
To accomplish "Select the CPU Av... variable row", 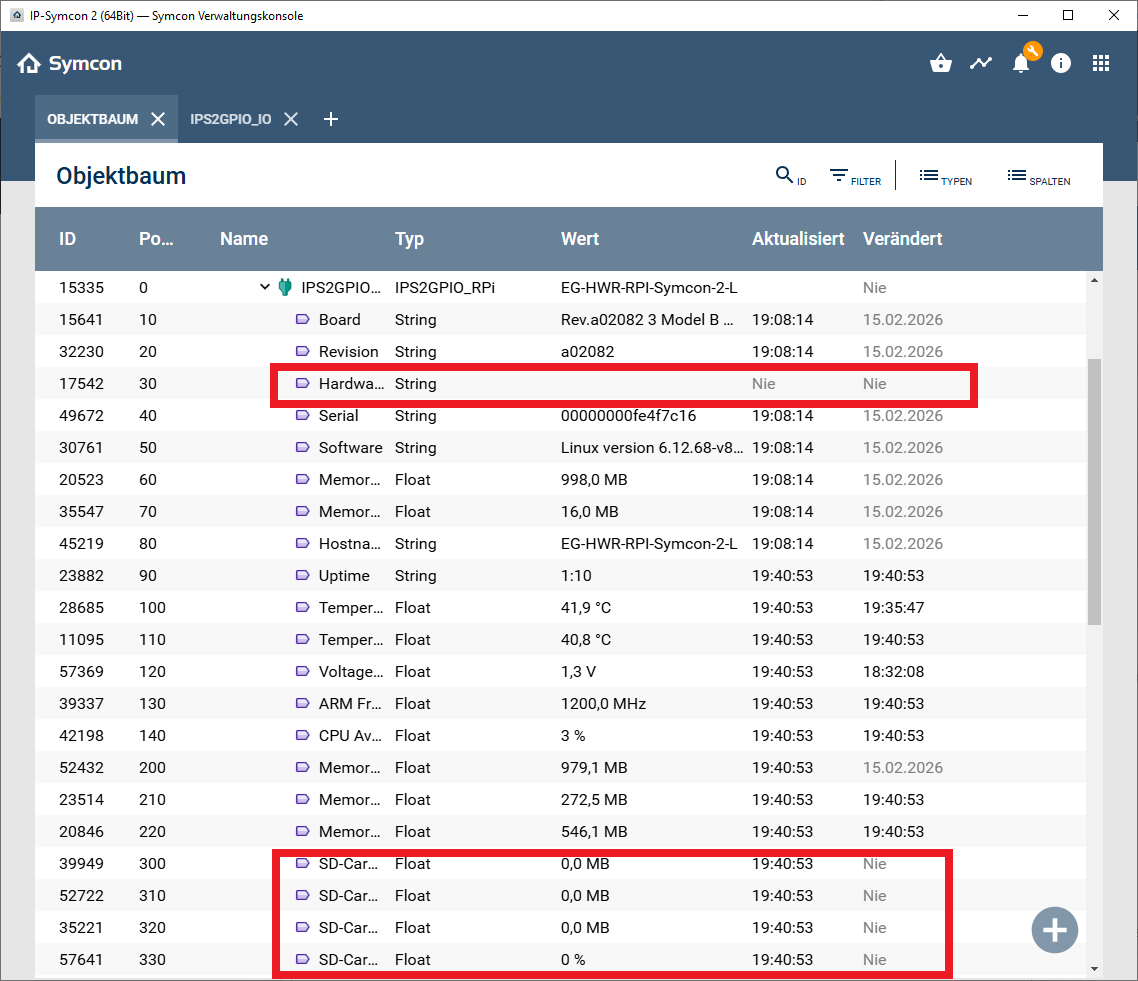I will (x=348, y=736).
